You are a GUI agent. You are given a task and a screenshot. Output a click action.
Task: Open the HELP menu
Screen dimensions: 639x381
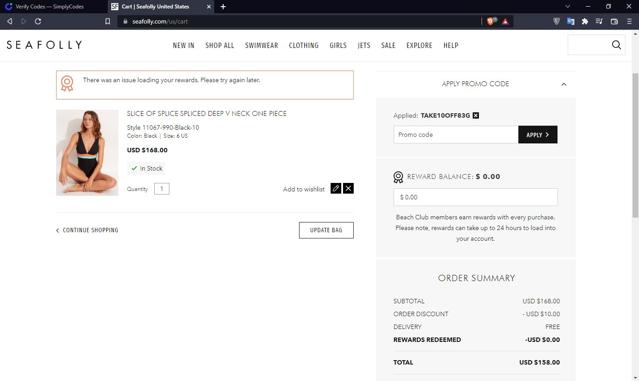451,45
